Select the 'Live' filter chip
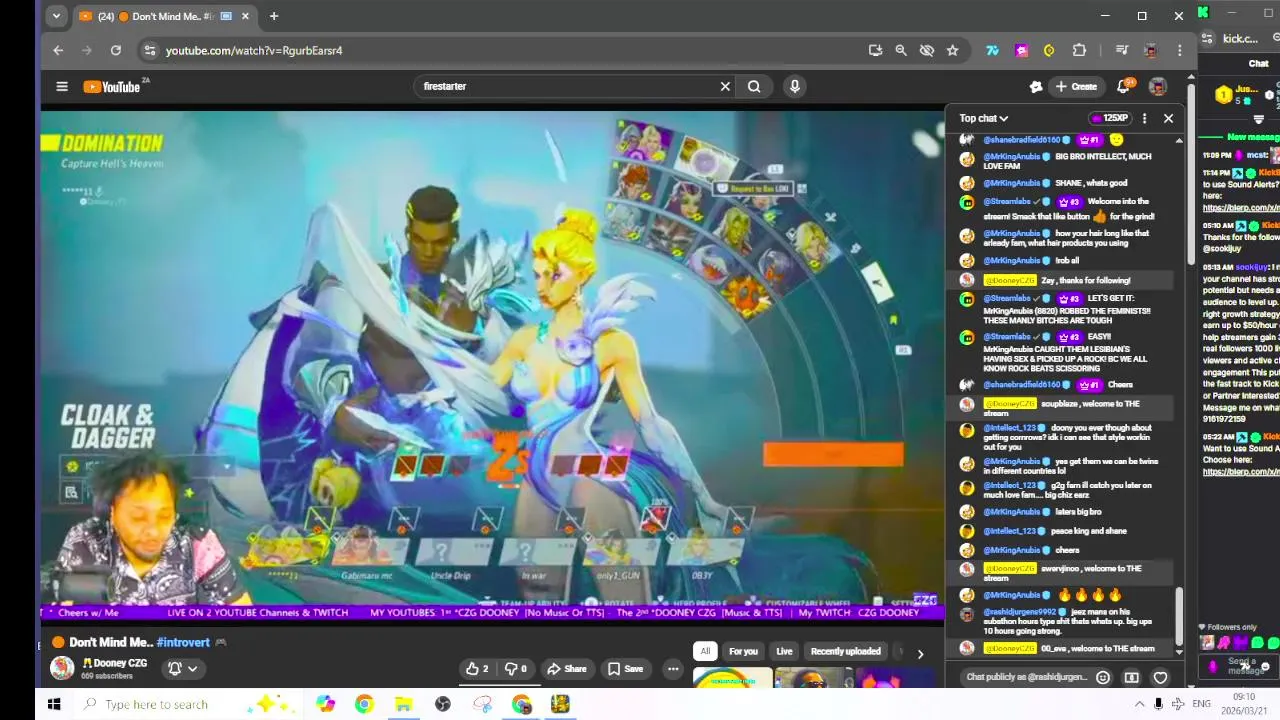 tap(784, 651)
